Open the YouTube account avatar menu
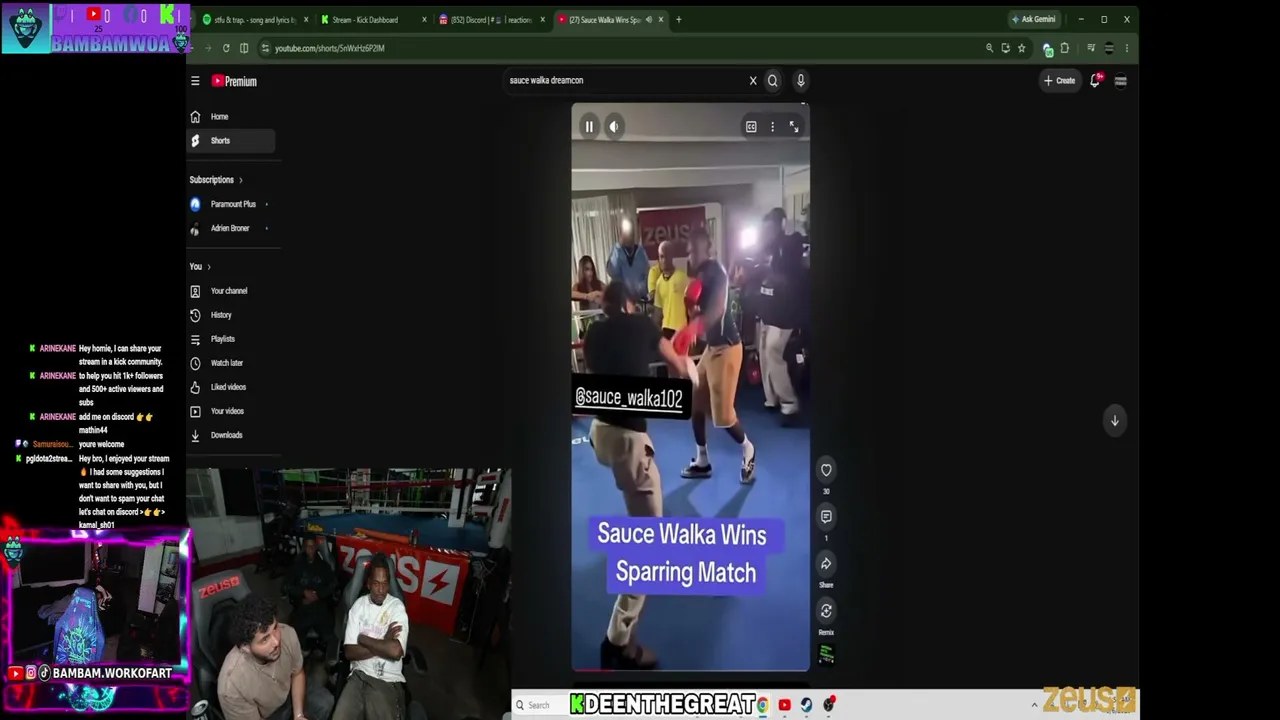The width and height of the screenshot is (1280, 720). (1121, 81)
